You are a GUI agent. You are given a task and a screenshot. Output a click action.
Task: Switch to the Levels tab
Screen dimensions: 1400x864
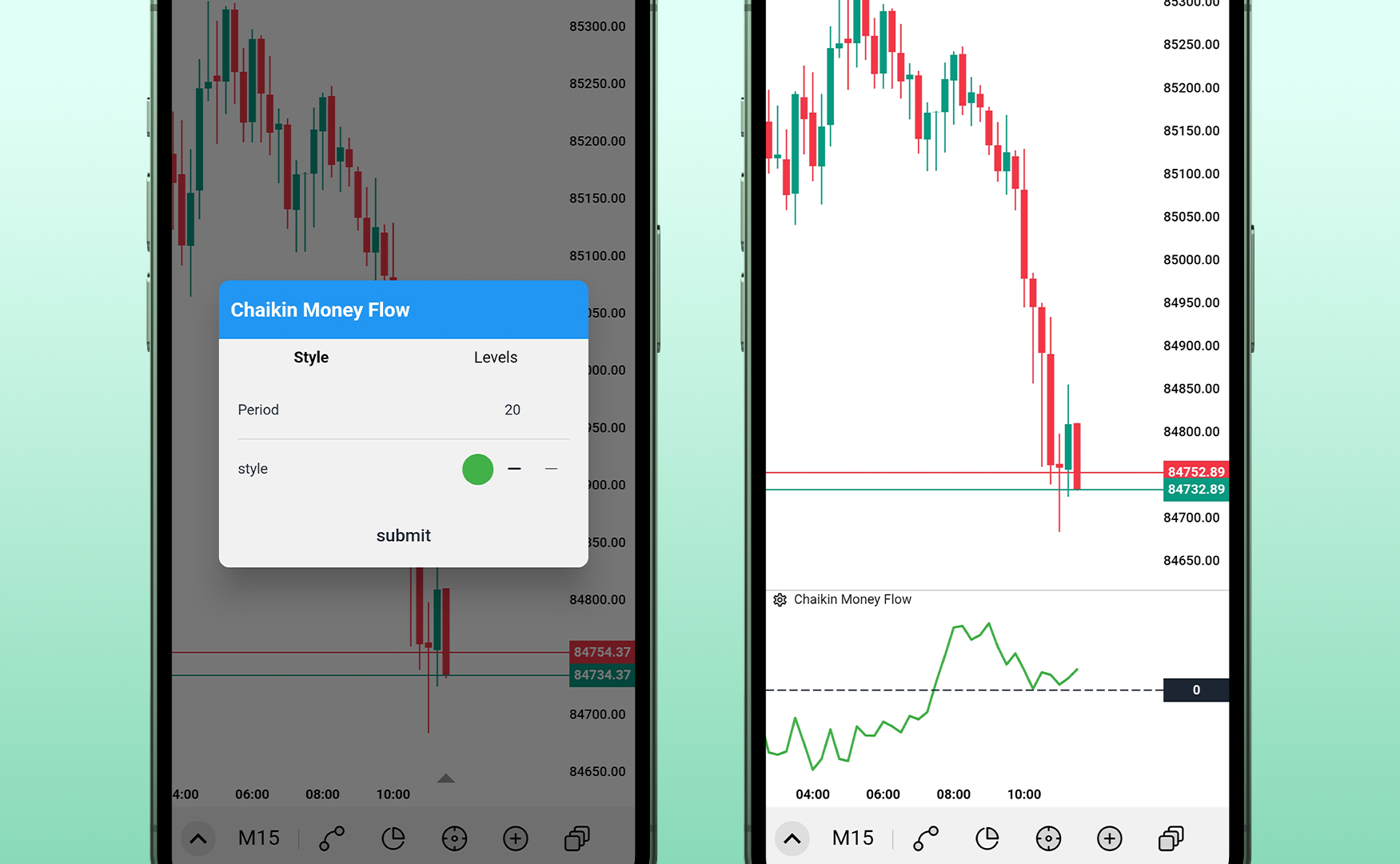[x=495, y=358]
